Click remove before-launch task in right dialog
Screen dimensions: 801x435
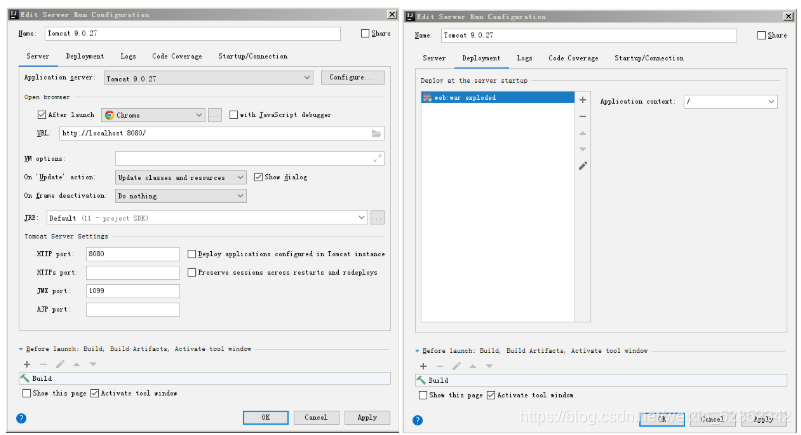(x=439, y=366)
